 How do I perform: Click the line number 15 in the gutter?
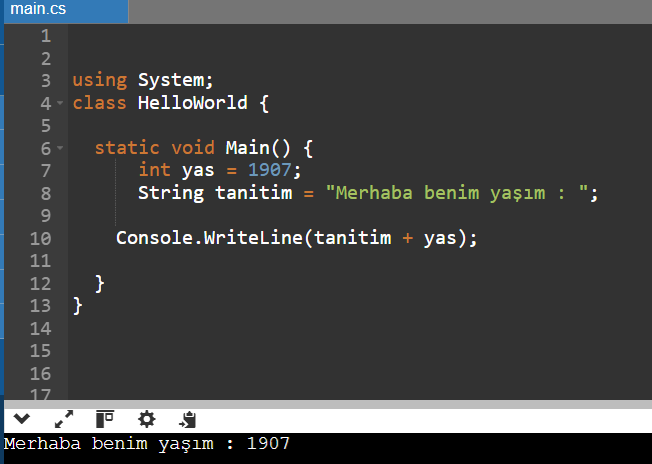pos(41,351)
